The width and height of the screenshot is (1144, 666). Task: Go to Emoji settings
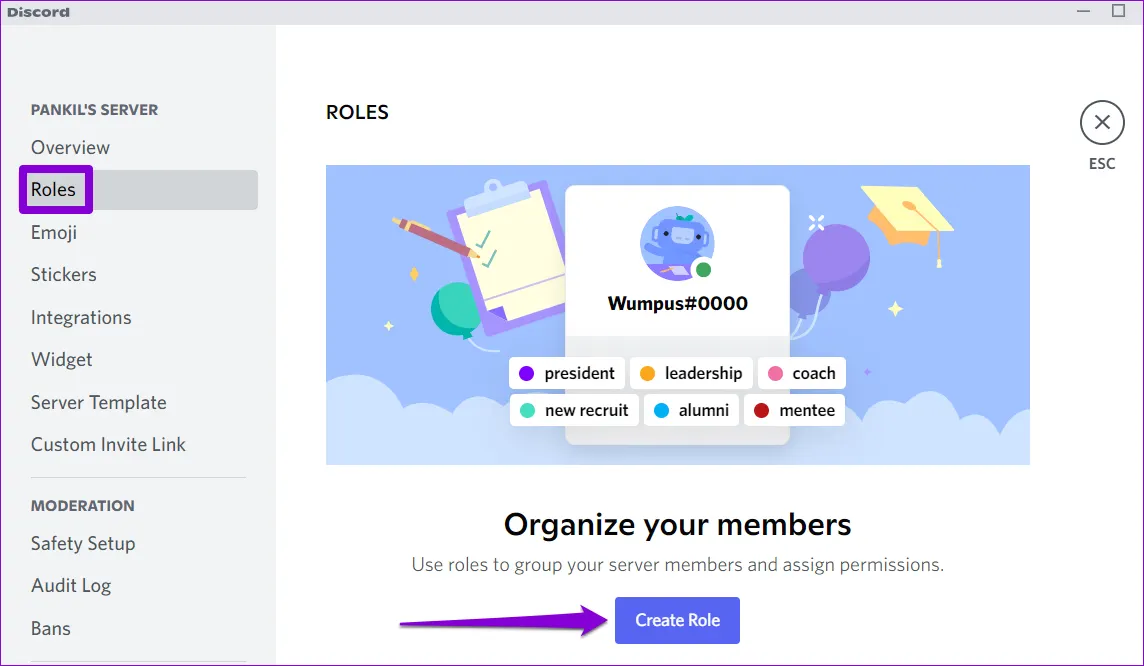[x=54, y=233]
